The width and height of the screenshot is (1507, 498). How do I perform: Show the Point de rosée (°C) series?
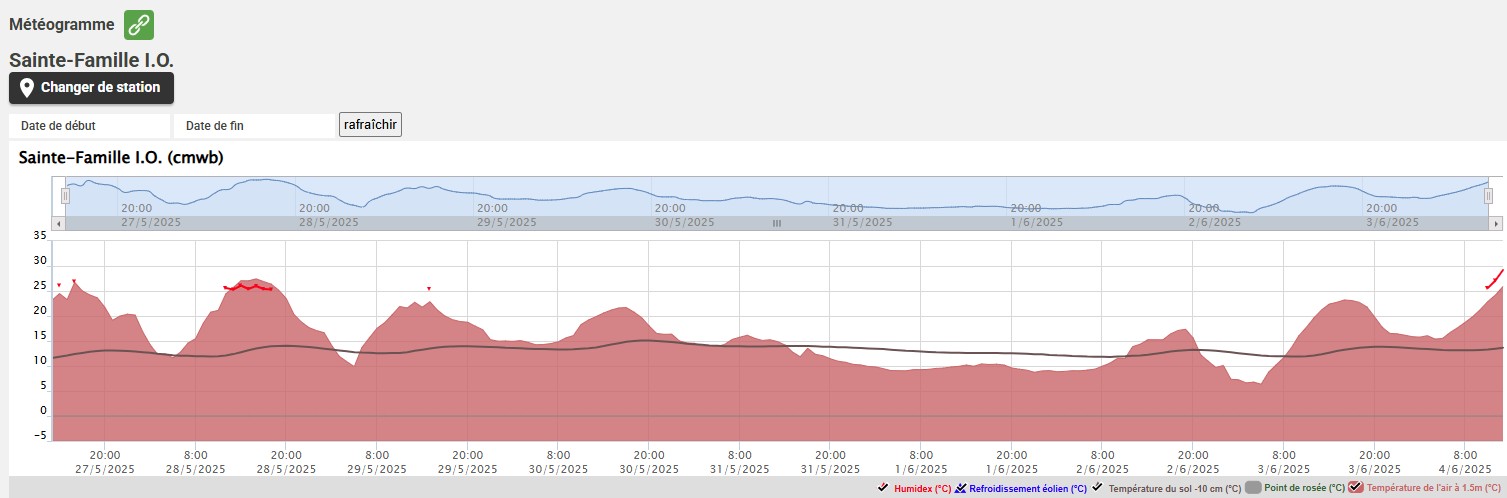[1304, 489]
